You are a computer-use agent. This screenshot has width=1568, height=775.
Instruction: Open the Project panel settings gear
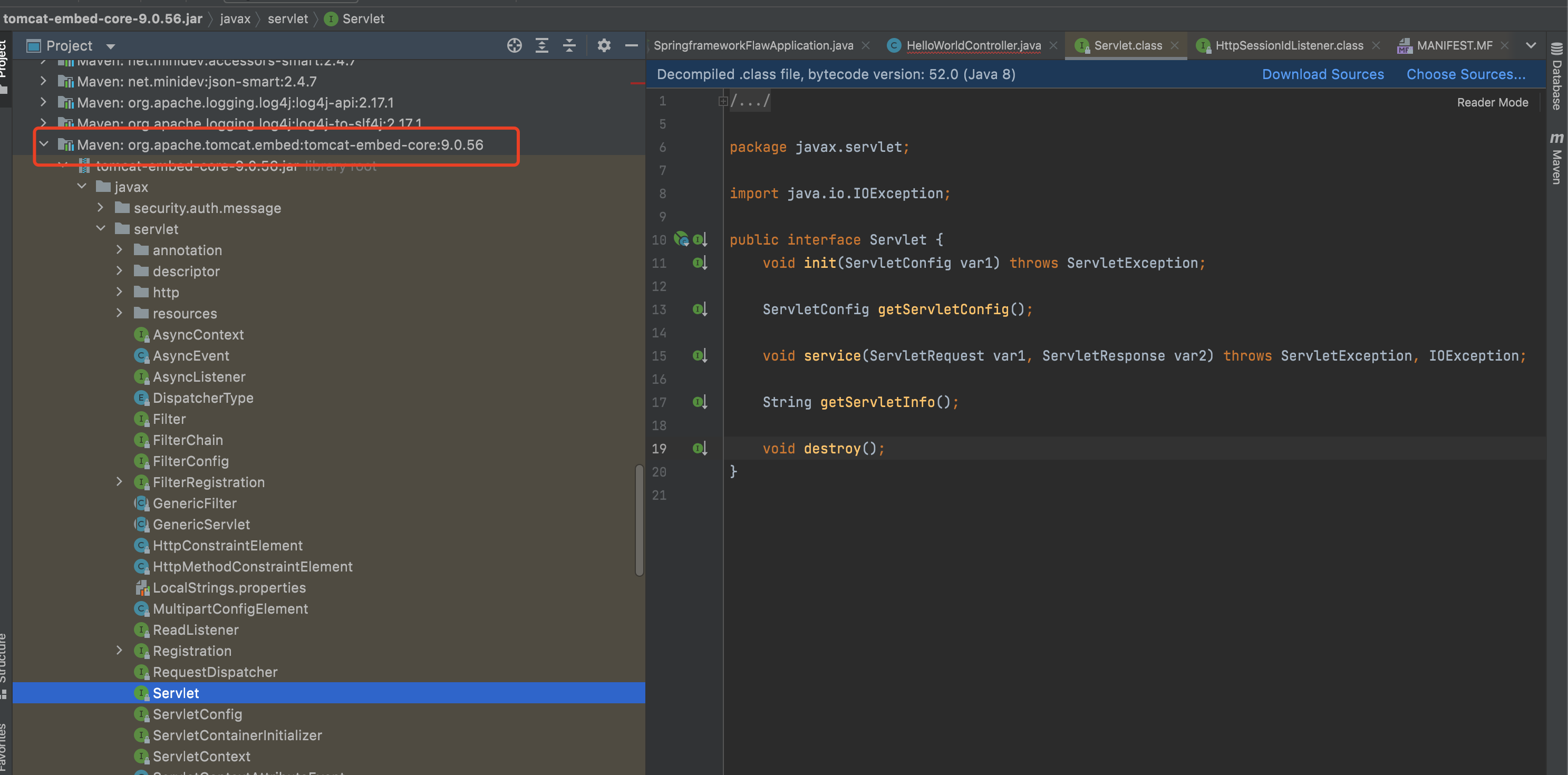pyautogui.click(x=604, y=46)
